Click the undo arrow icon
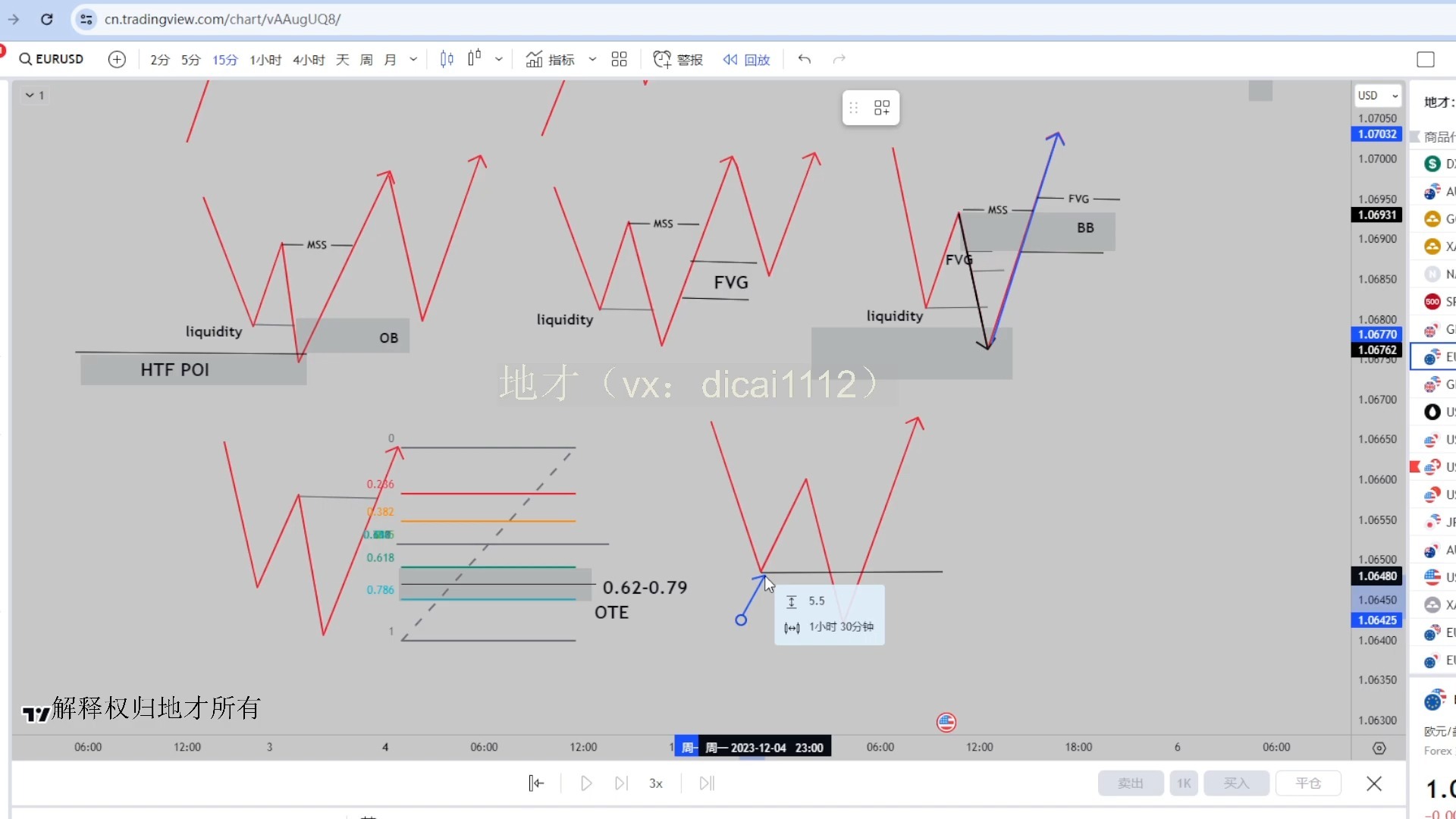 tap(805, 59)
